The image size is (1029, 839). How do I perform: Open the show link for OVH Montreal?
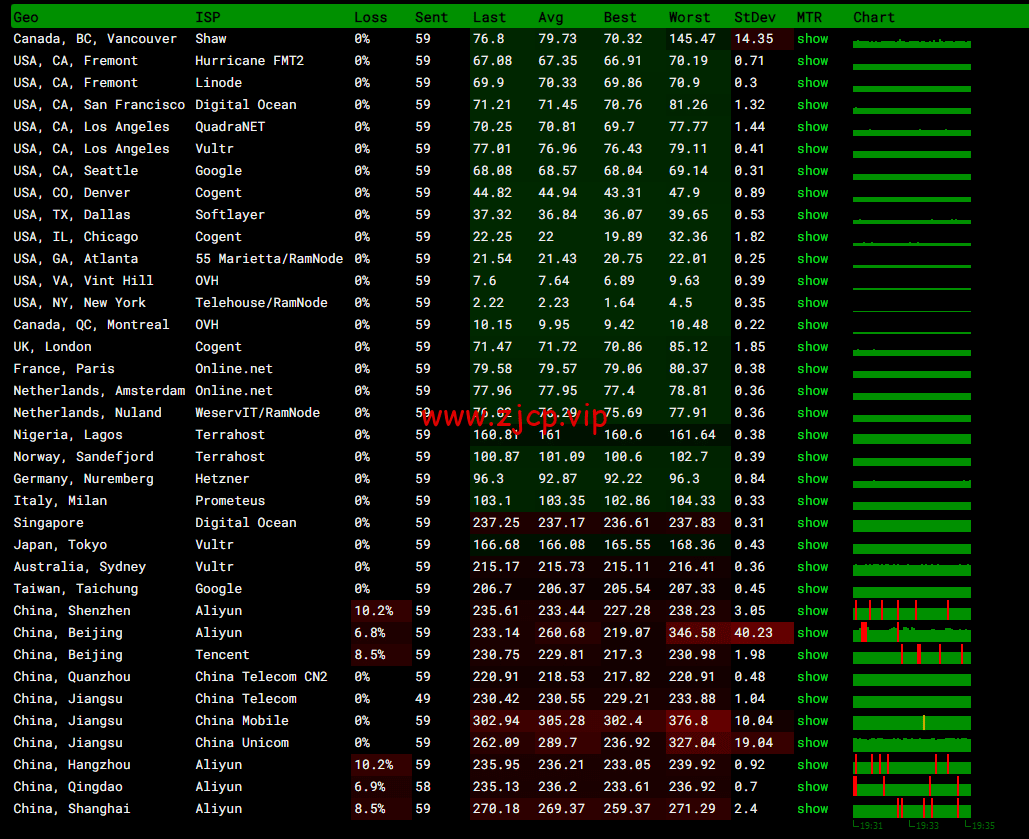pos(812,325)
